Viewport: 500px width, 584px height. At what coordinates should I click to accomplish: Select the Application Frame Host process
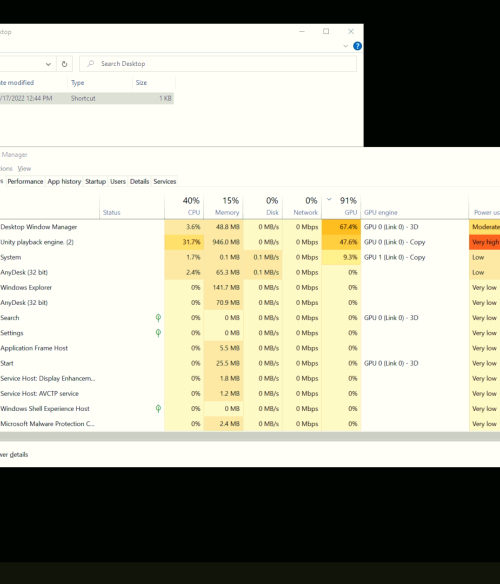click(x=250, y=348)
